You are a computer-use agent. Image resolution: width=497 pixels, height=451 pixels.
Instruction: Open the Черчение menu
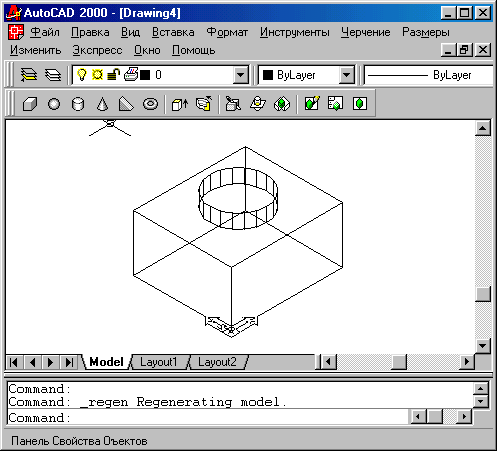[366, 32]
